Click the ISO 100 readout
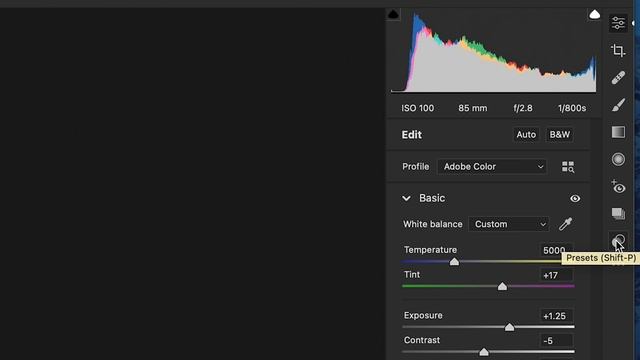 418,108
